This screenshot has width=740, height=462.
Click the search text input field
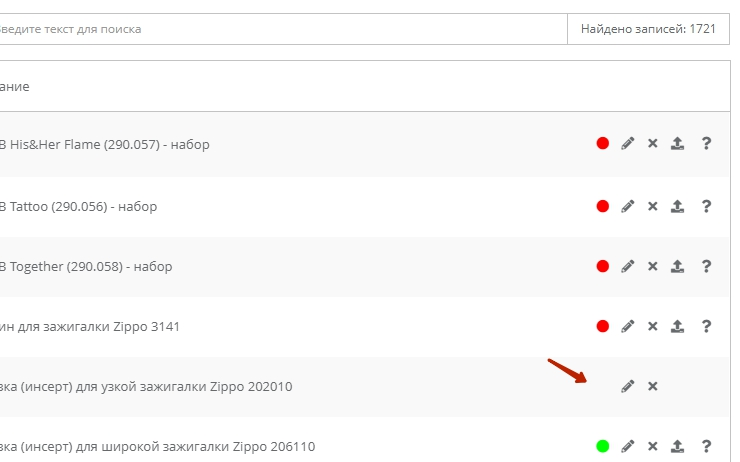click(x=280, y=29)
